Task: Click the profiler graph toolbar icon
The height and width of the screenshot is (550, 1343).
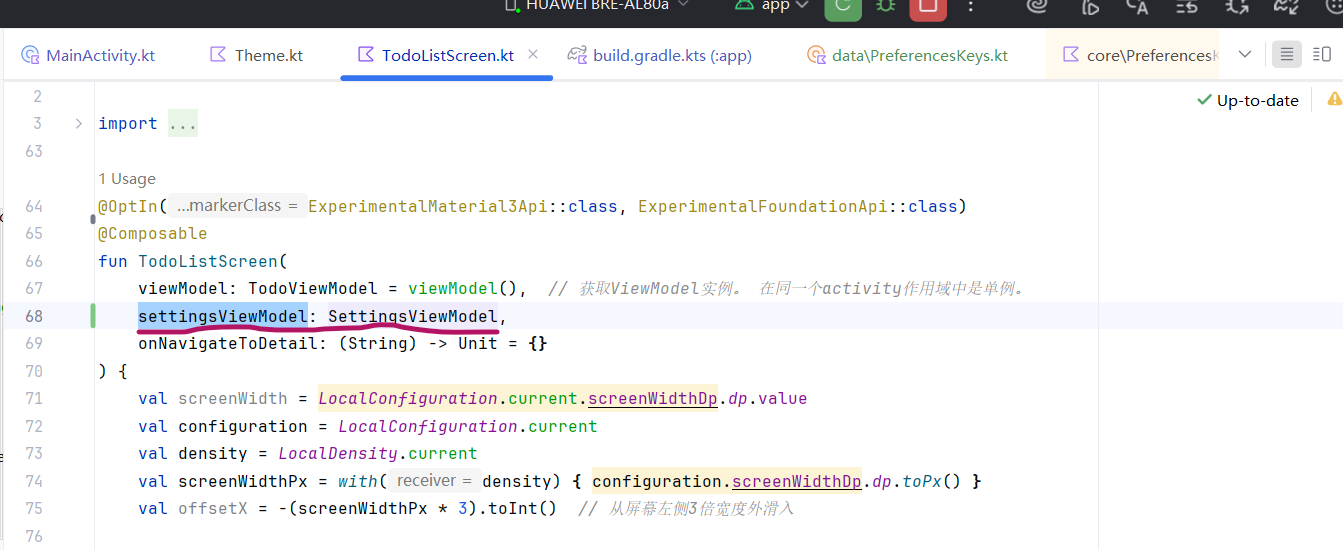Action: [x=1287, y=5]
